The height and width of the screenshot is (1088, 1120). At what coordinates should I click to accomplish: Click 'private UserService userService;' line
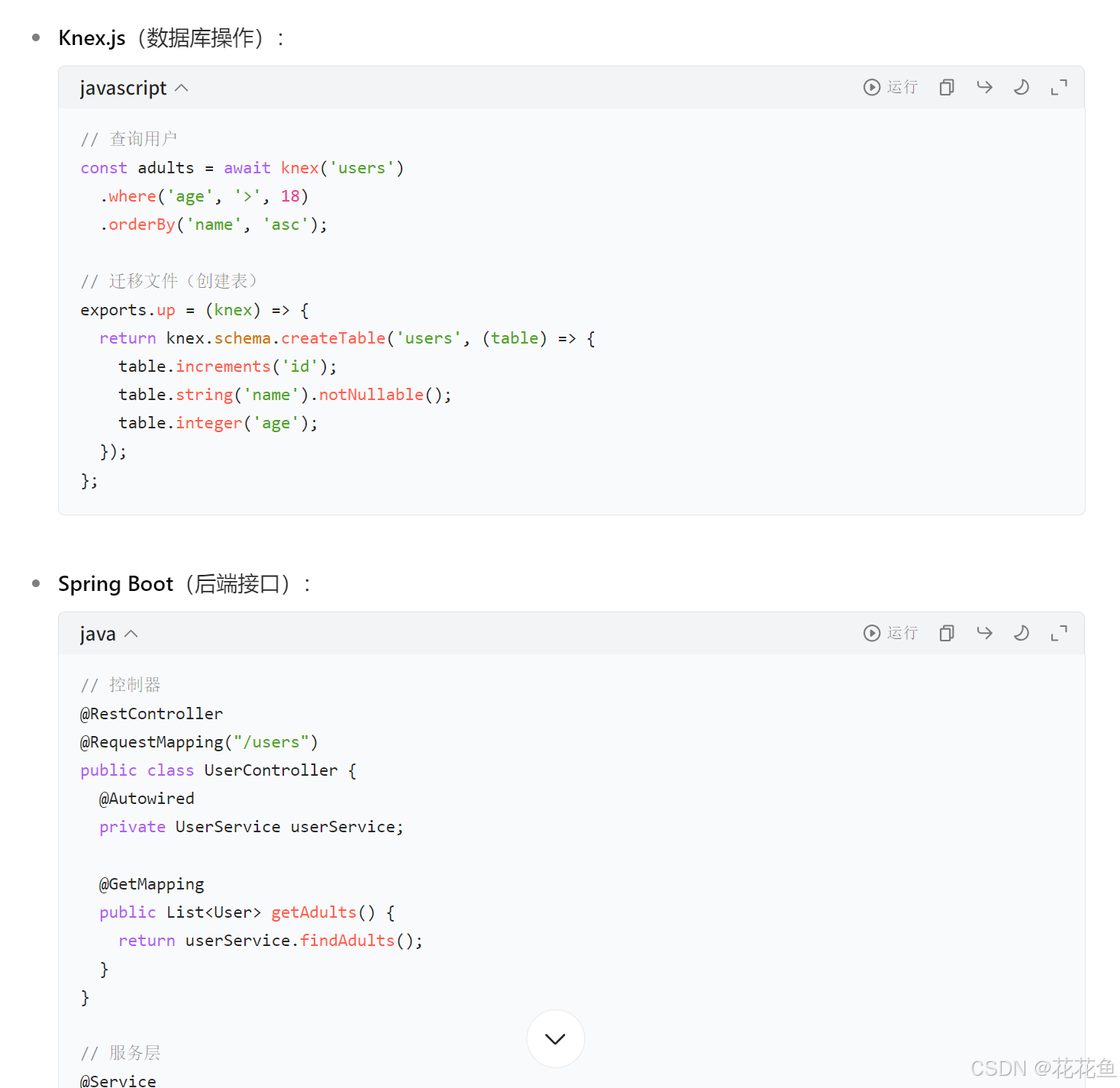point(251,827)
